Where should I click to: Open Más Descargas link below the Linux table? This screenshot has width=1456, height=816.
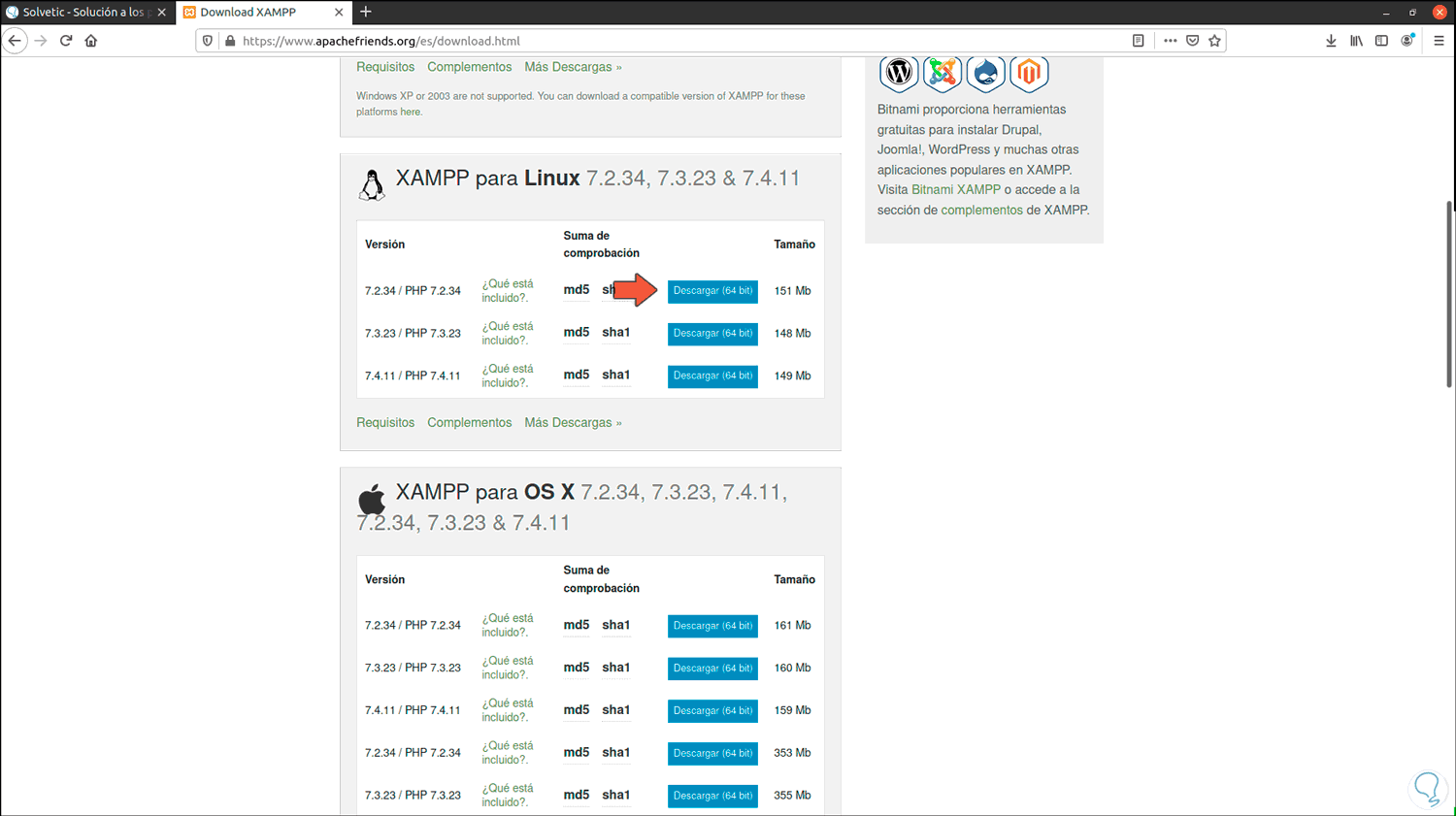point(573,423)
